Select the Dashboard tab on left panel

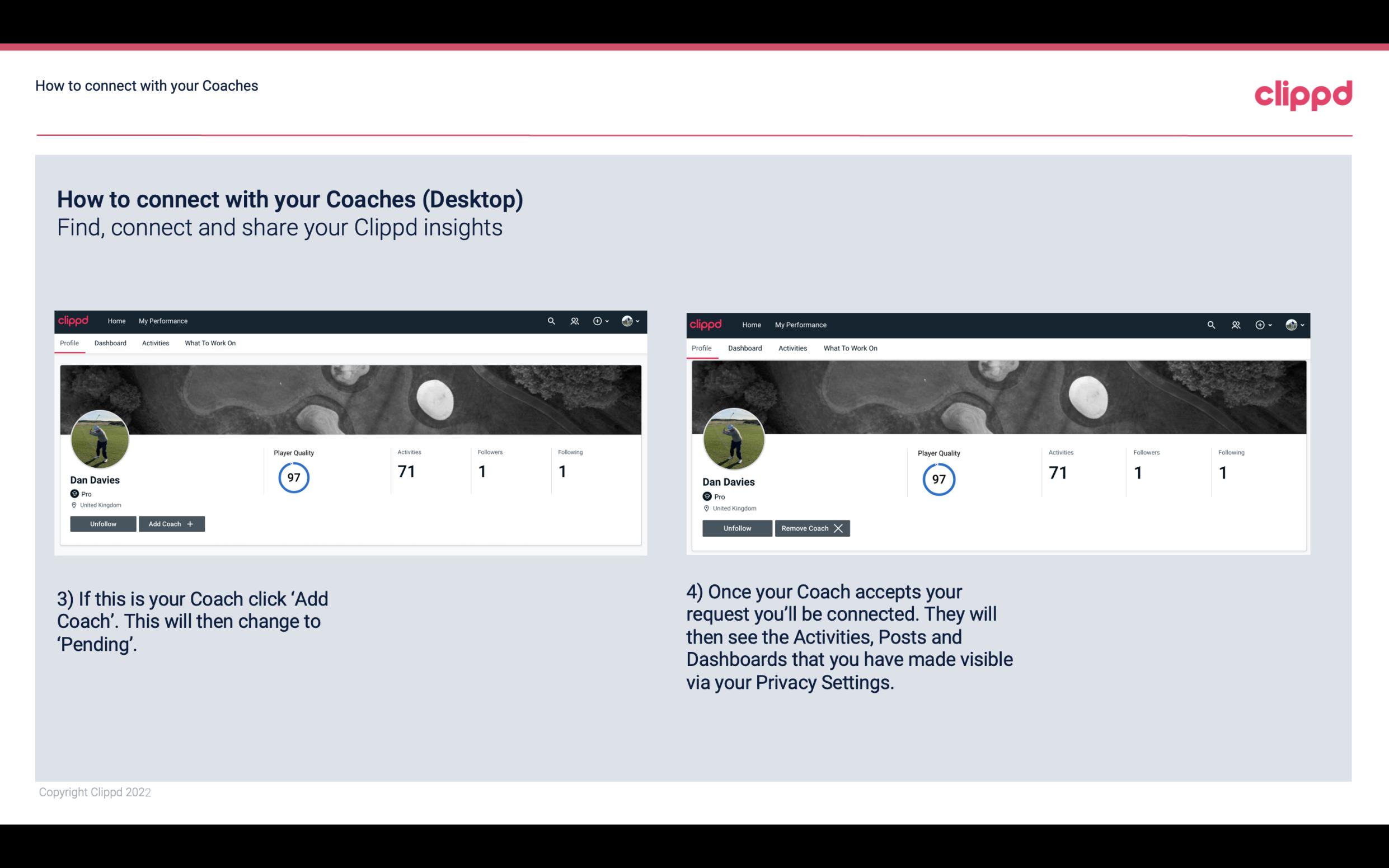point(110,343)
